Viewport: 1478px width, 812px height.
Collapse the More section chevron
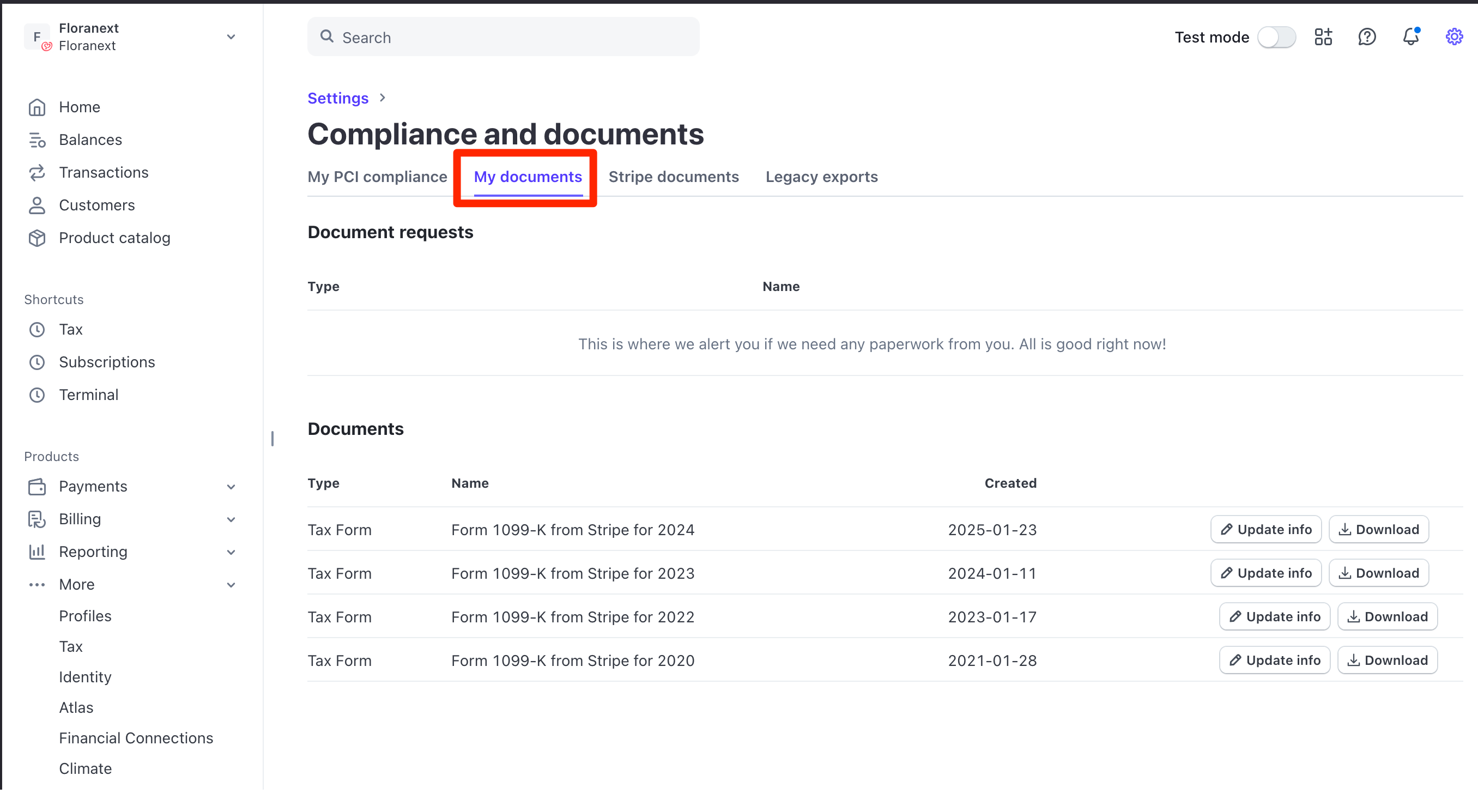[231, 585]
